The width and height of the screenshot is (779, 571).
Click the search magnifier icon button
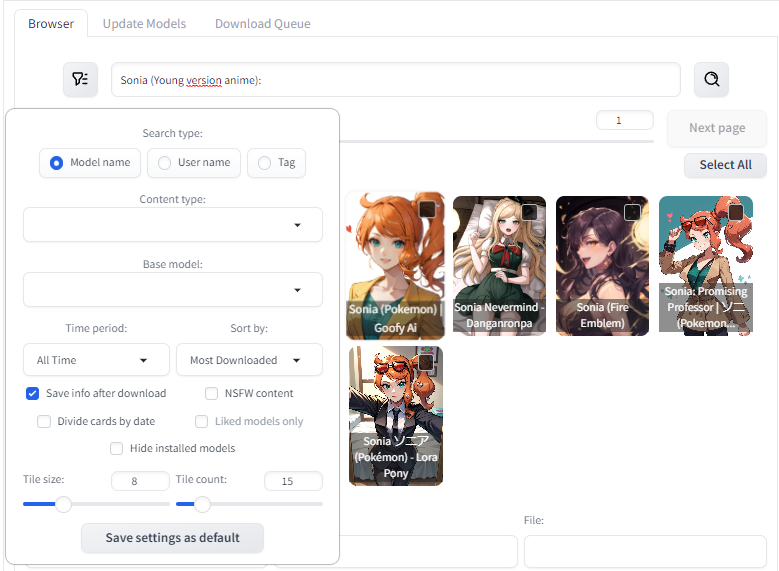pyautogui.click(x=711, y=79)
